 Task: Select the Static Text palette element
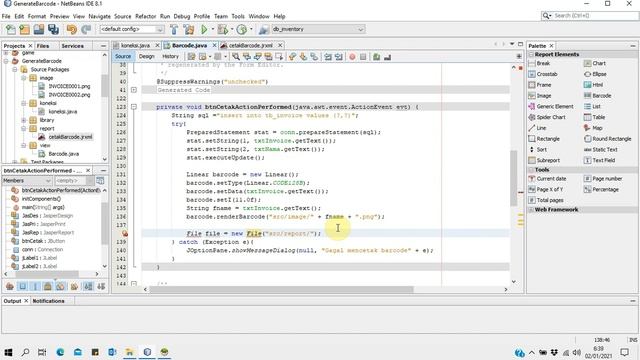601,149
